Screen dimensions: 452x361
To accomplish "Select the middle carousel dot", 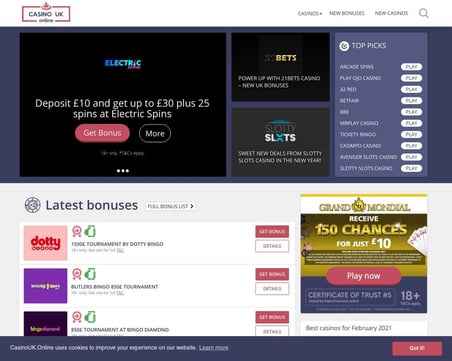I will (123, 171).
